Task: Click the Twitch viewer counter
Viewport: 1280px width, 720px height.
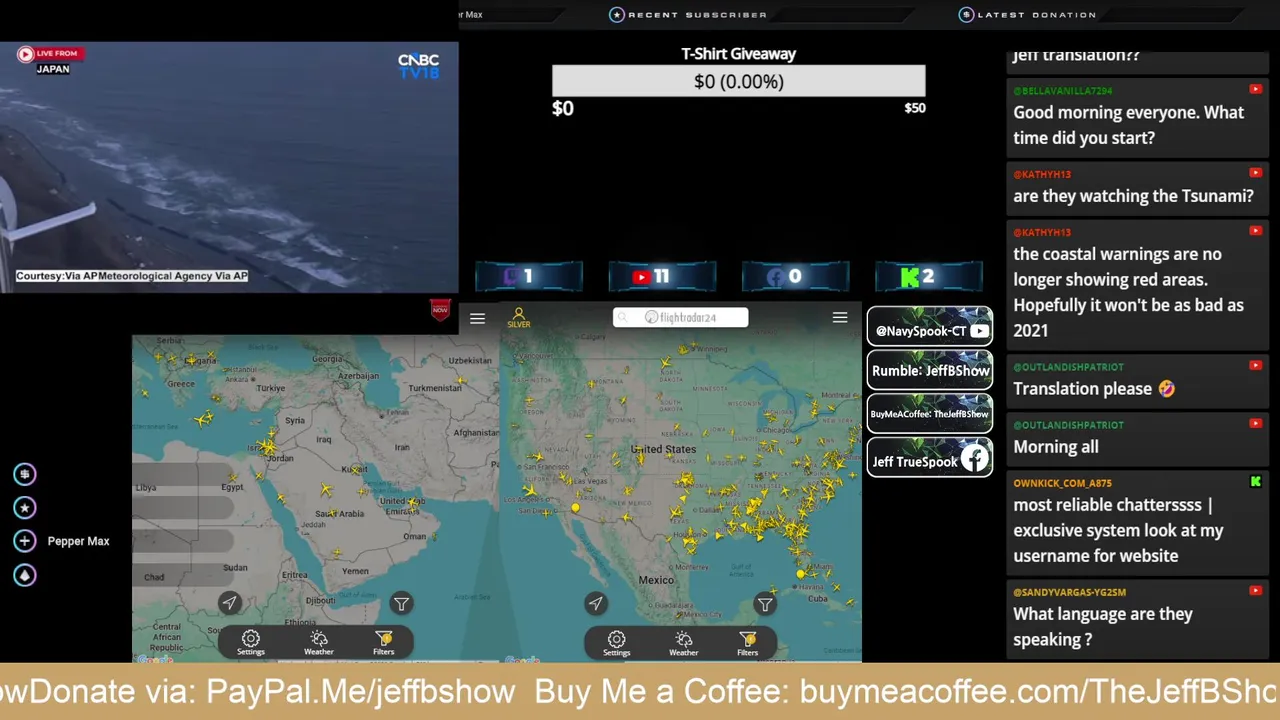Action: click(529, 277)
